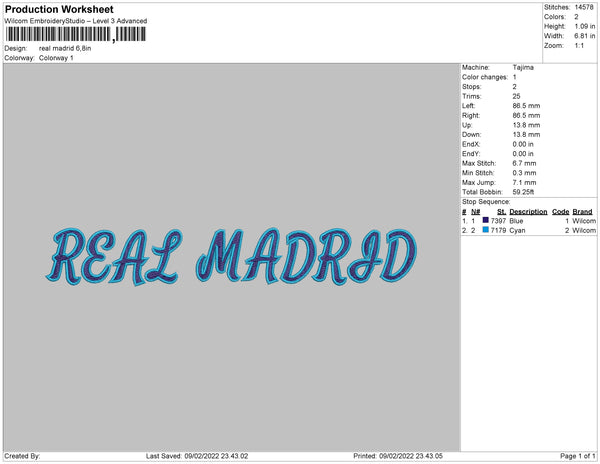Image resolution: width=600 pixels, height=464 pixels.
Task: Click the 'Cyan' description text
Action: 517,230
